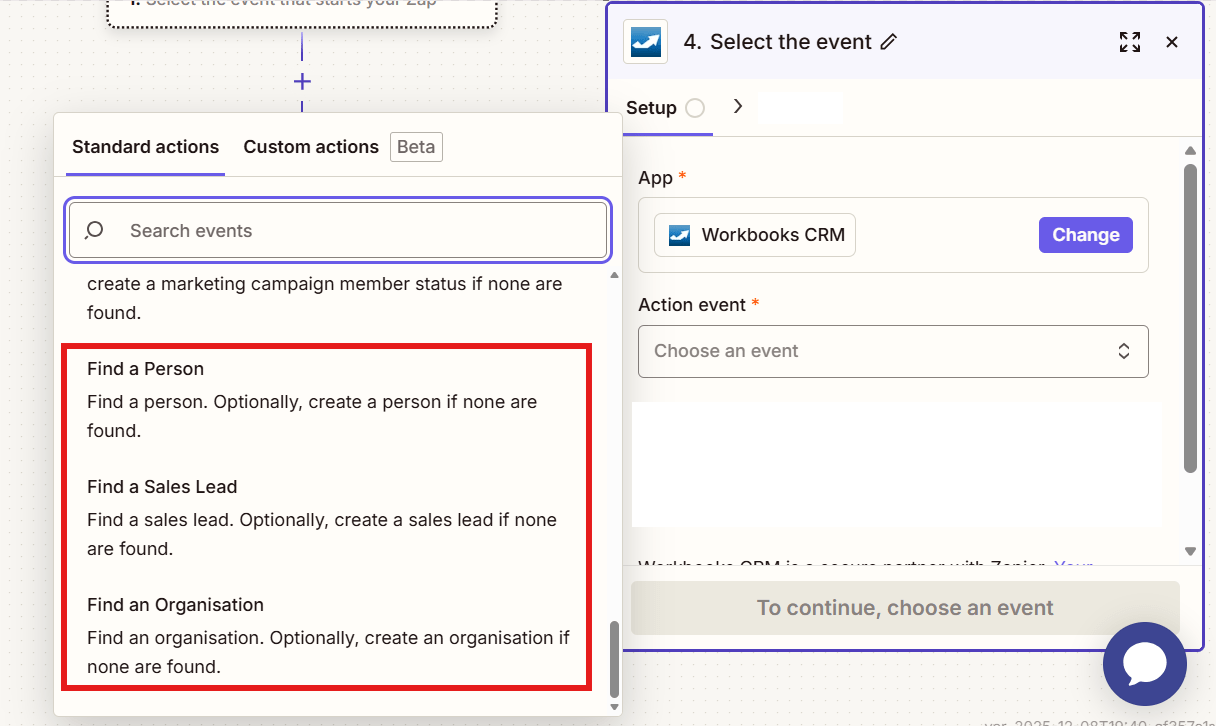Click the magnifier icon in Search events
Image resolution: width=1216 pixels, height=726 pixels.
click(94, 231)
